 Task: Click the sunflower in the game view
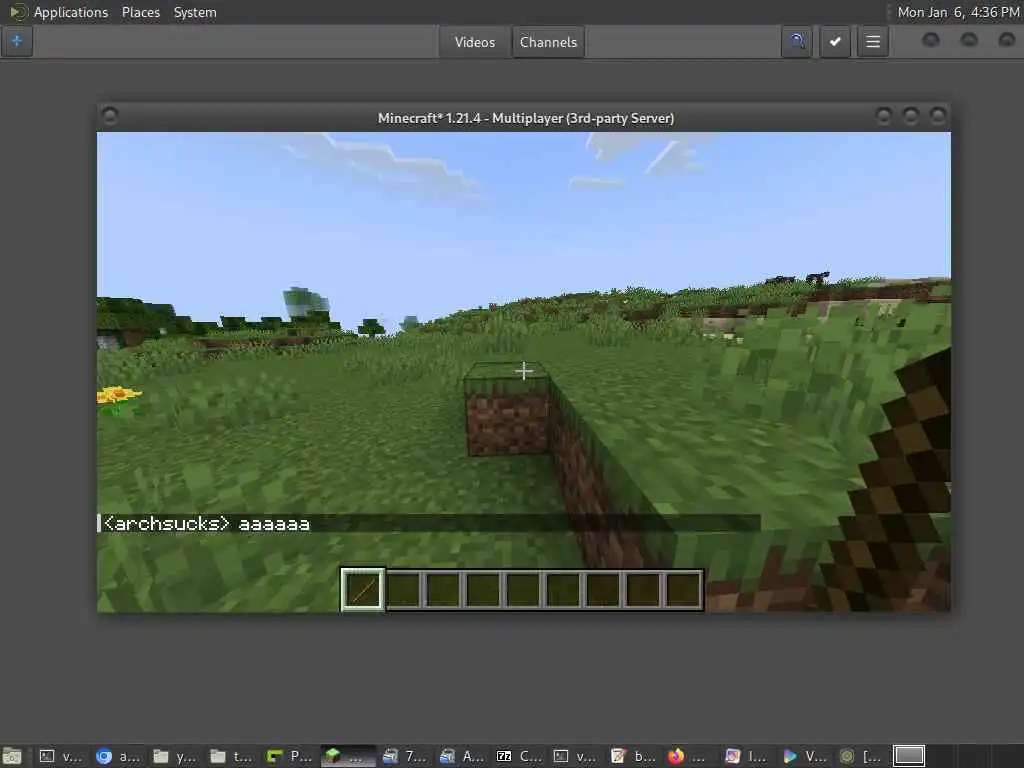(x=118, y=396)
